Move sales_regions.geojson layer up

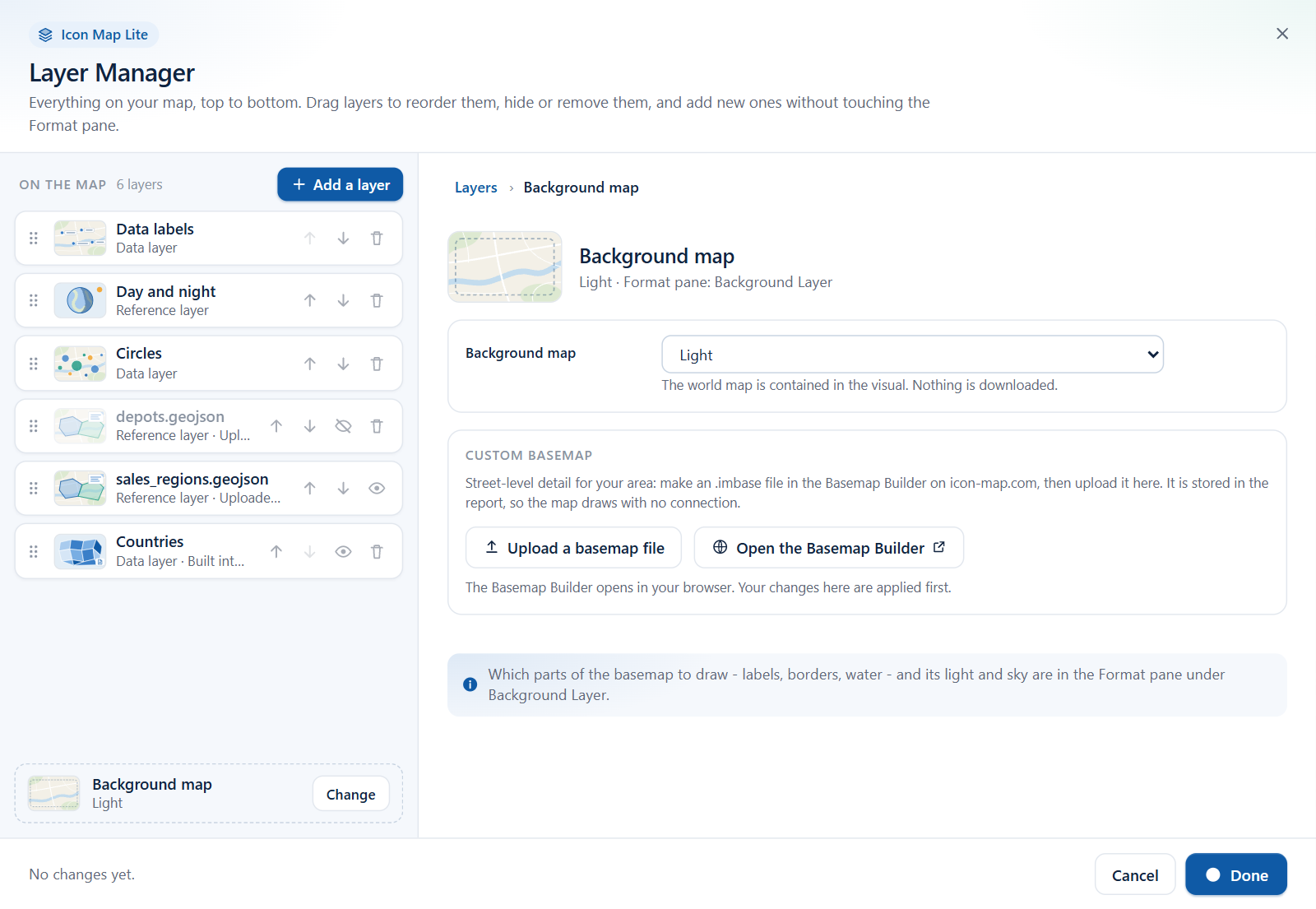click(x=310, y=489)
